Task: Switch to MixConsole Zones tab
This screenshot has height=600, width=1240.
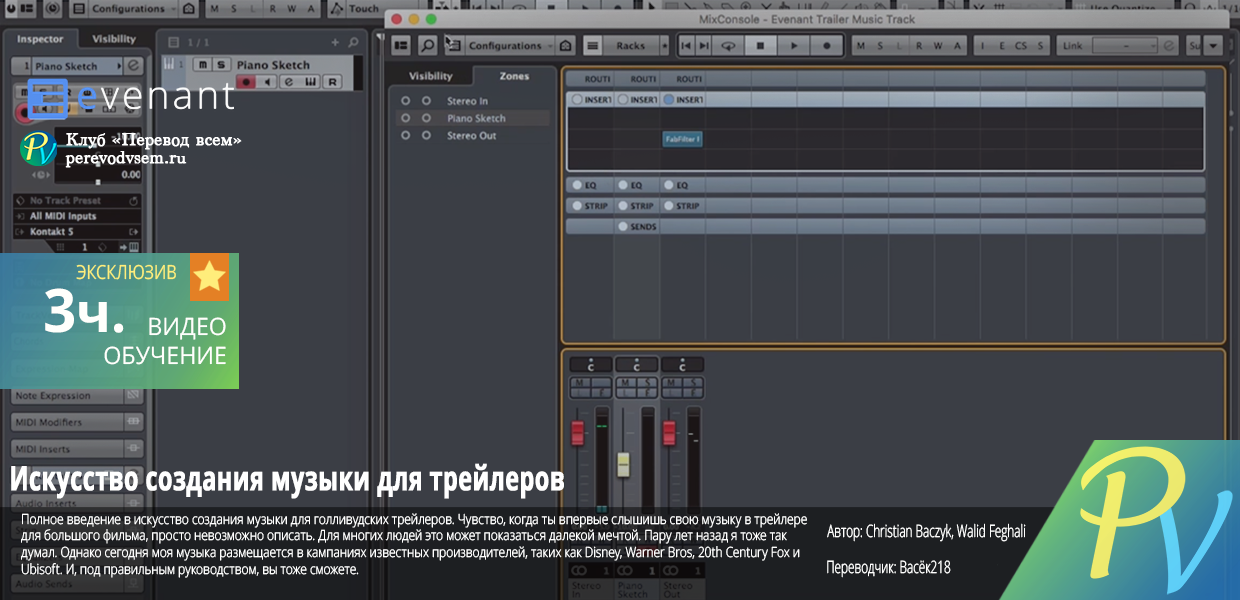Action: [x=514, y=76]
